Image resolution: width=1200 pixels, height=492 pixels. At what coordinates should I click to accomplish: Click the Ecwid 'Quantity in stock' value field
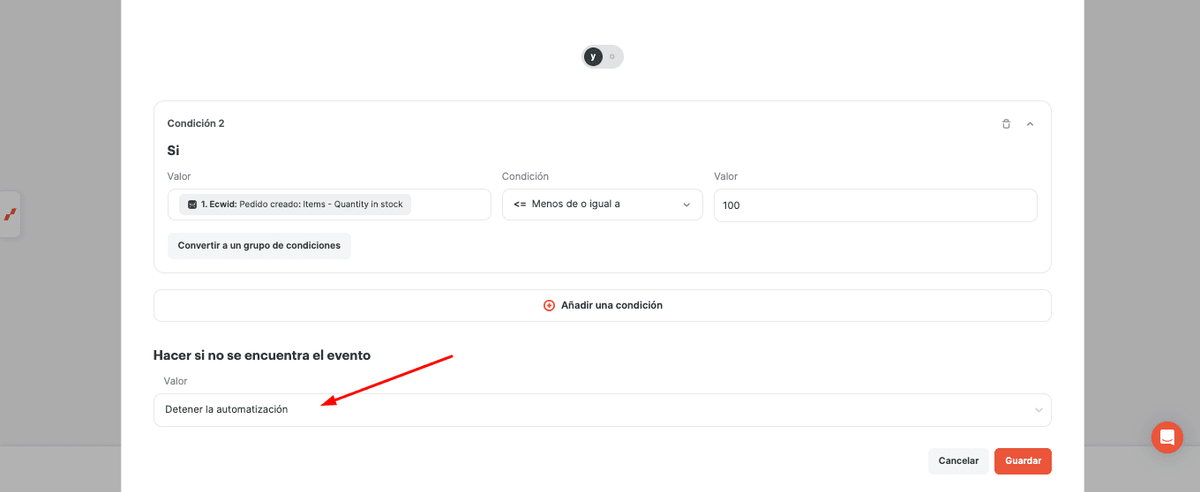pos(329,204)
